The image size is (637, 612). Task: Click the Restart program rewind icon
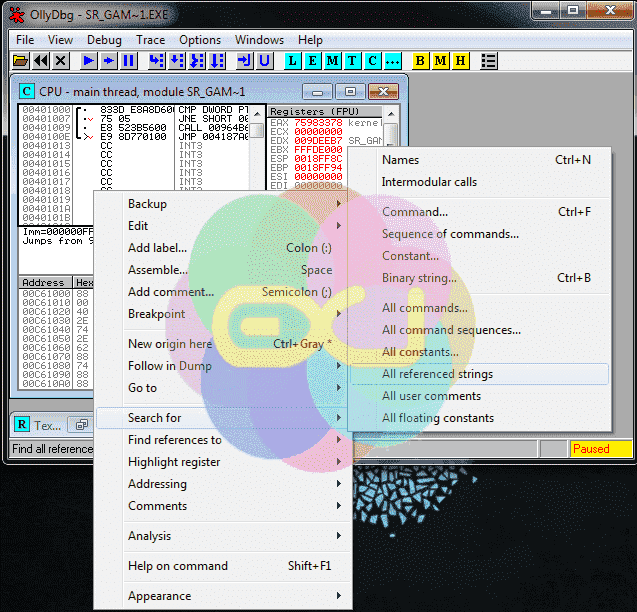point(41,61)
